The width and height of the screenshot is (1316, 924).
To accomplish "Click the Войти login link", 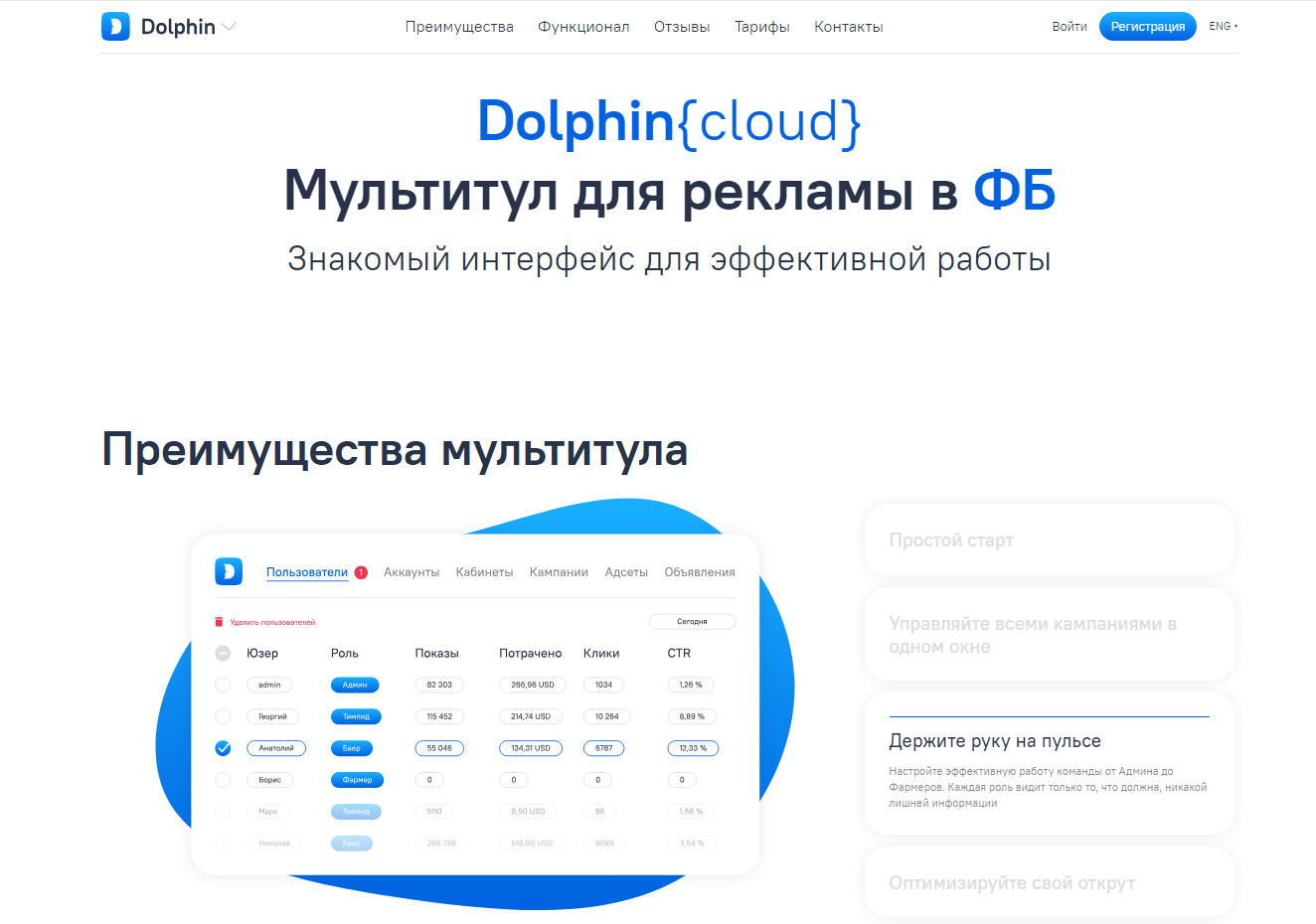I will (1069, 27).
